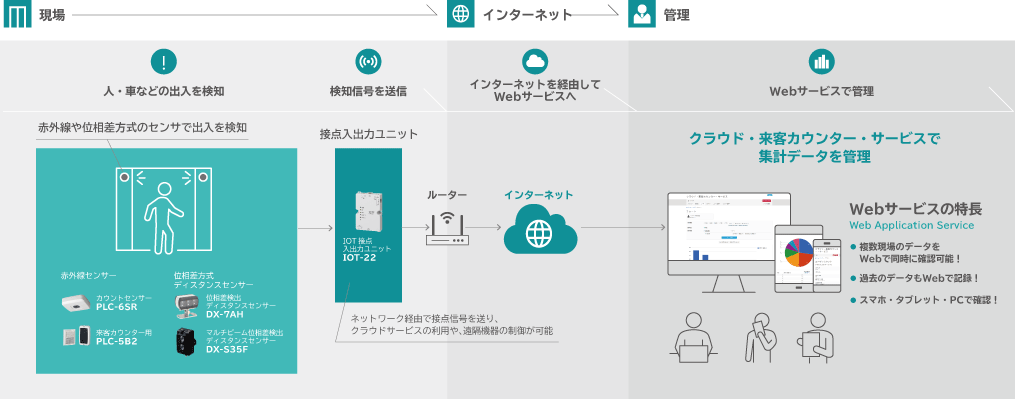Viewport: 1015px width, 399px height.
Task: Click the 赤外線や位相差方式のセンサで出入を検知 caption
Action: pyautogui.click(x=142, y=127)
